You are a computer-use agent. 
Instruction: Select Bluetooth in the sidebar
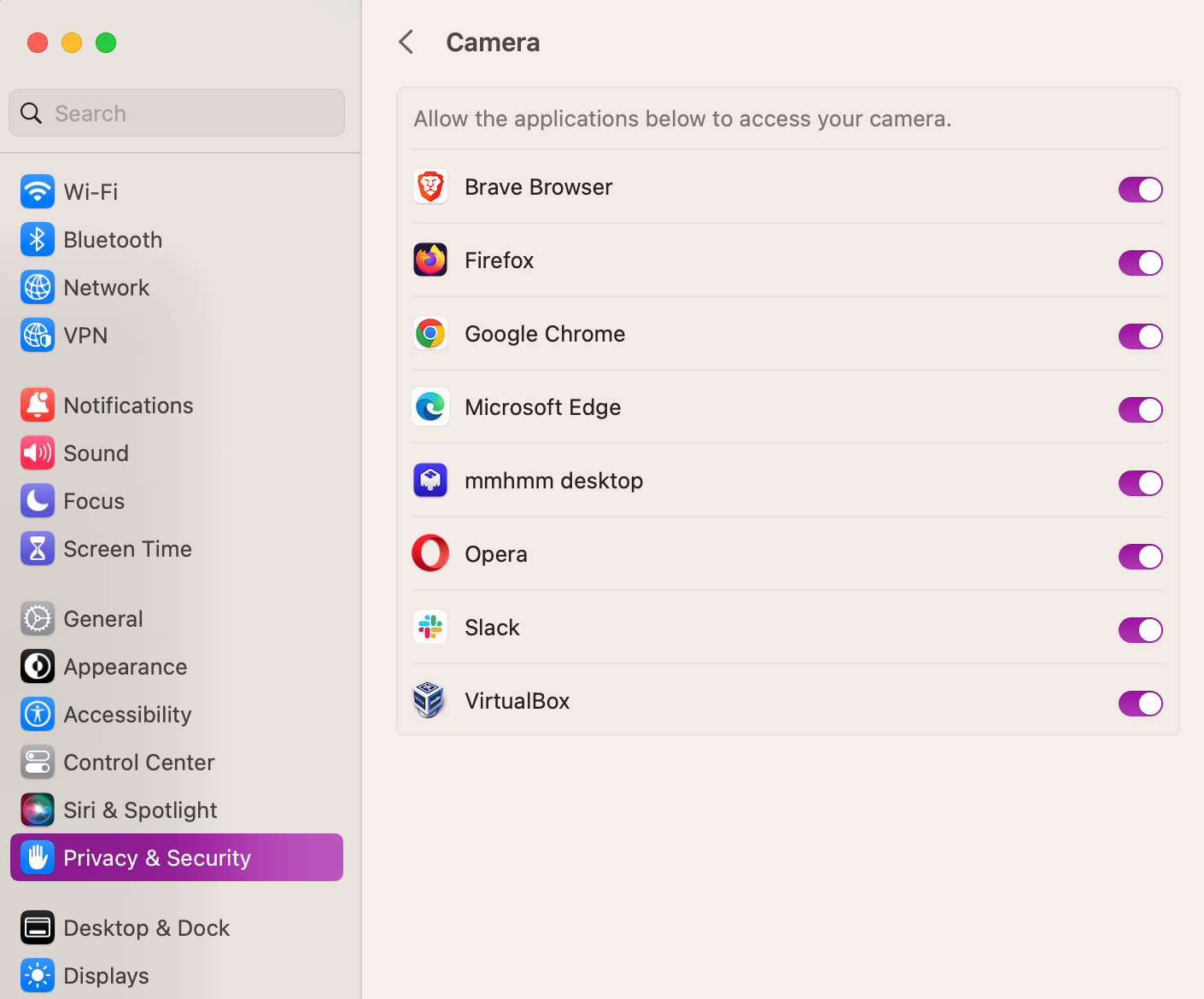(113, 240)
